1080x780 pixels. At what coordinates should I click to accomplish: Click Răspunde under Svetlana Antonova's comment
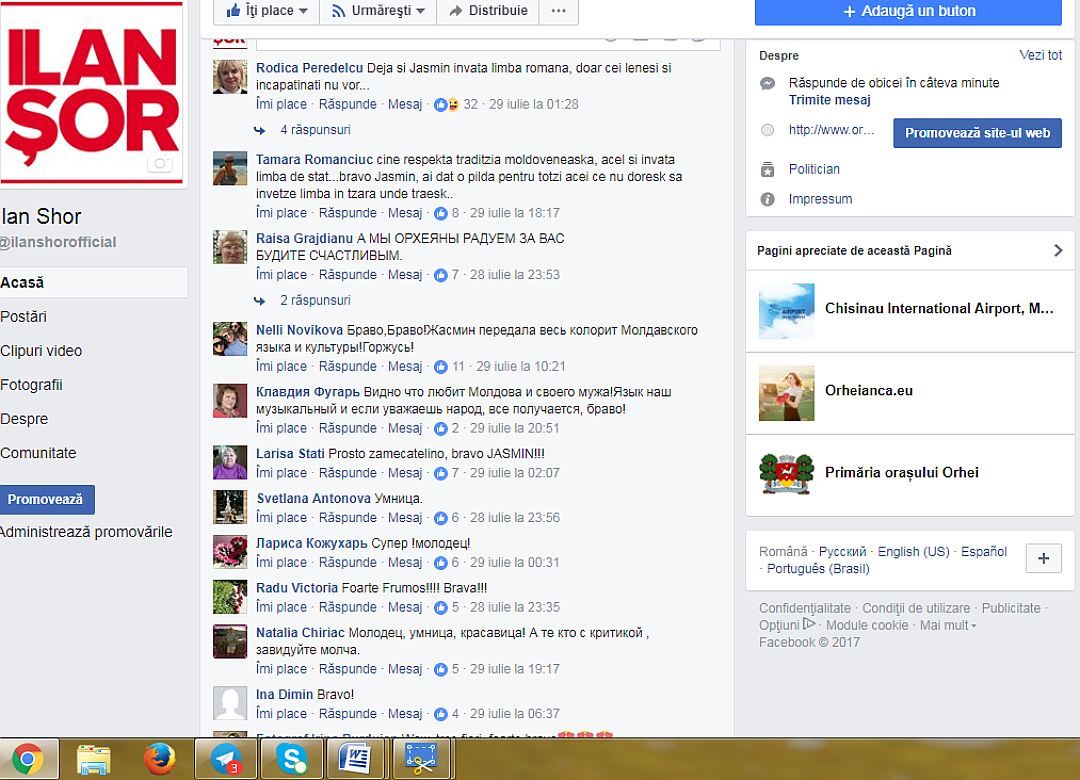pyautogui.click(x=348, y=518)
